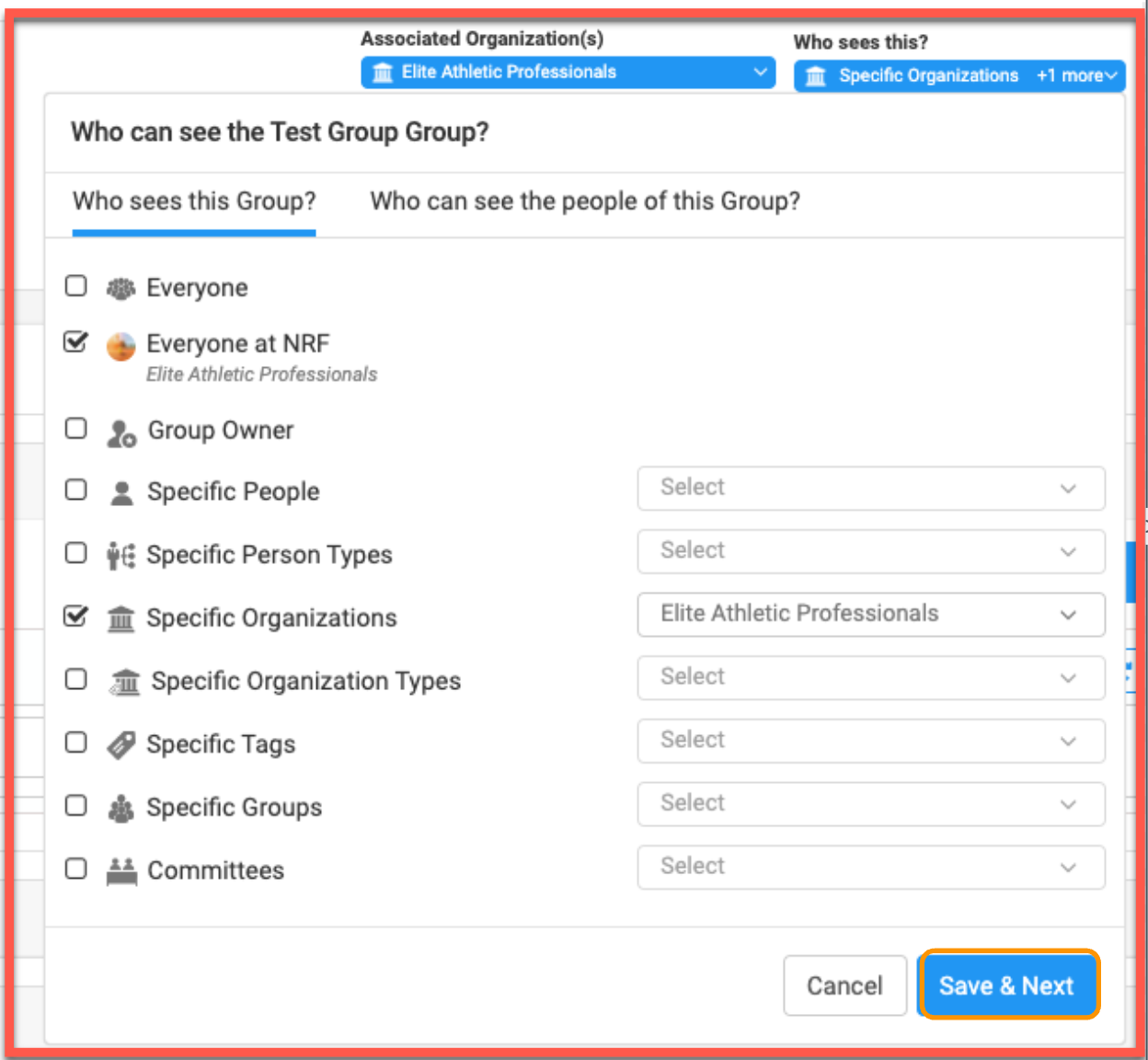Open the Specific Groups select dropdown
The image size is (1148, 1060).
click(871, 803)
